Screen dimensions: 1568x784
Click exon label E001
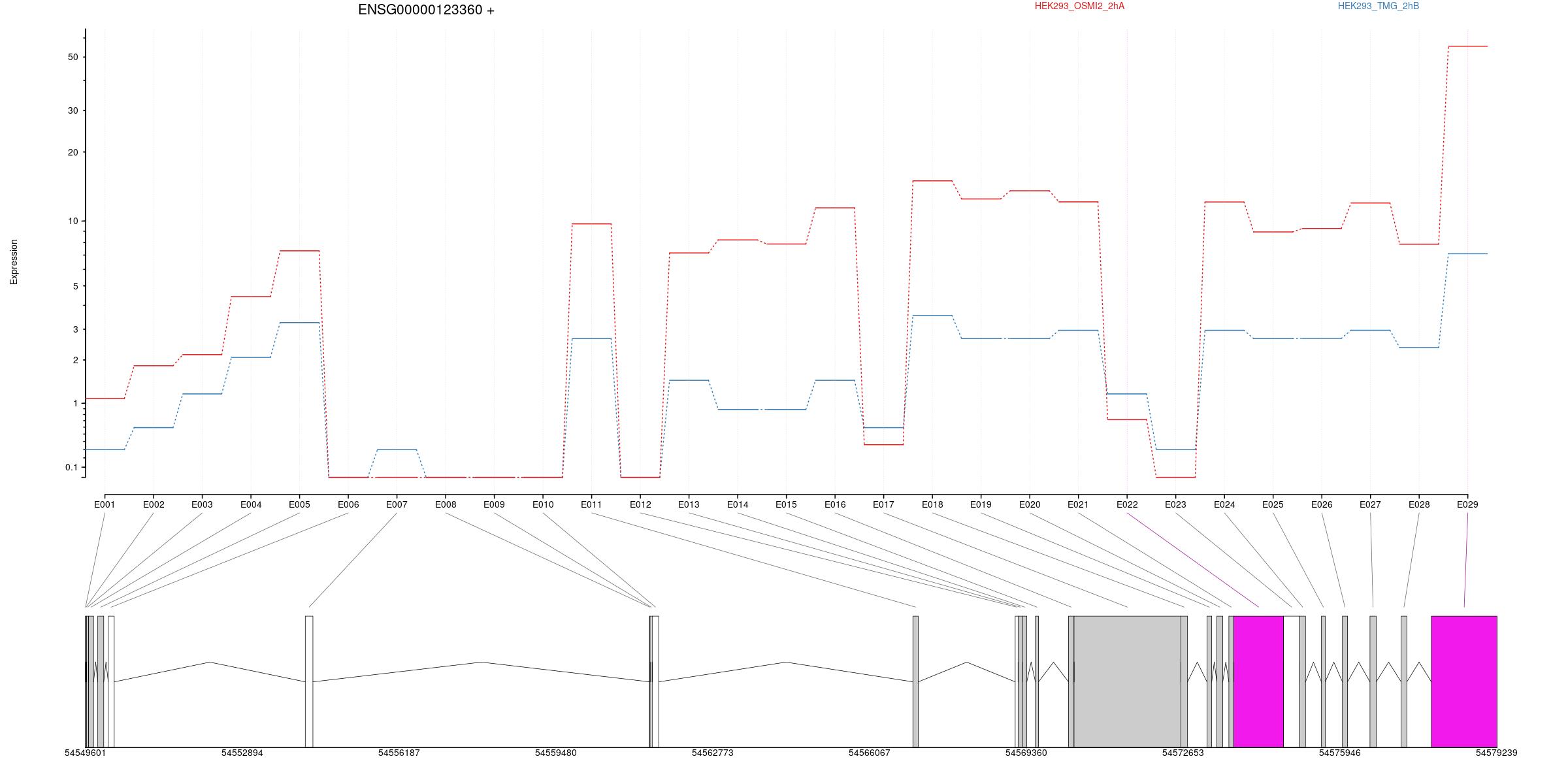click(105, 504)
